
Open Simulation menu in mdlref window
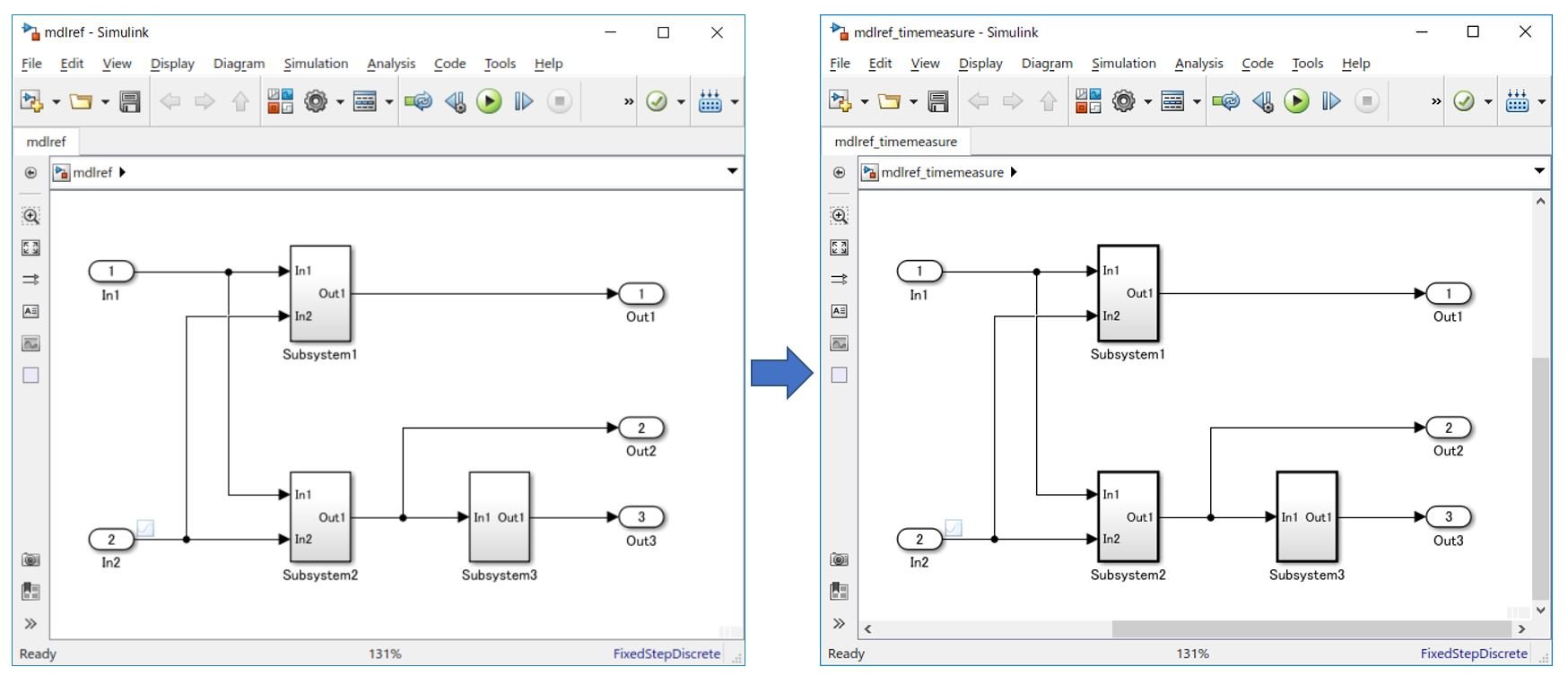316,64
